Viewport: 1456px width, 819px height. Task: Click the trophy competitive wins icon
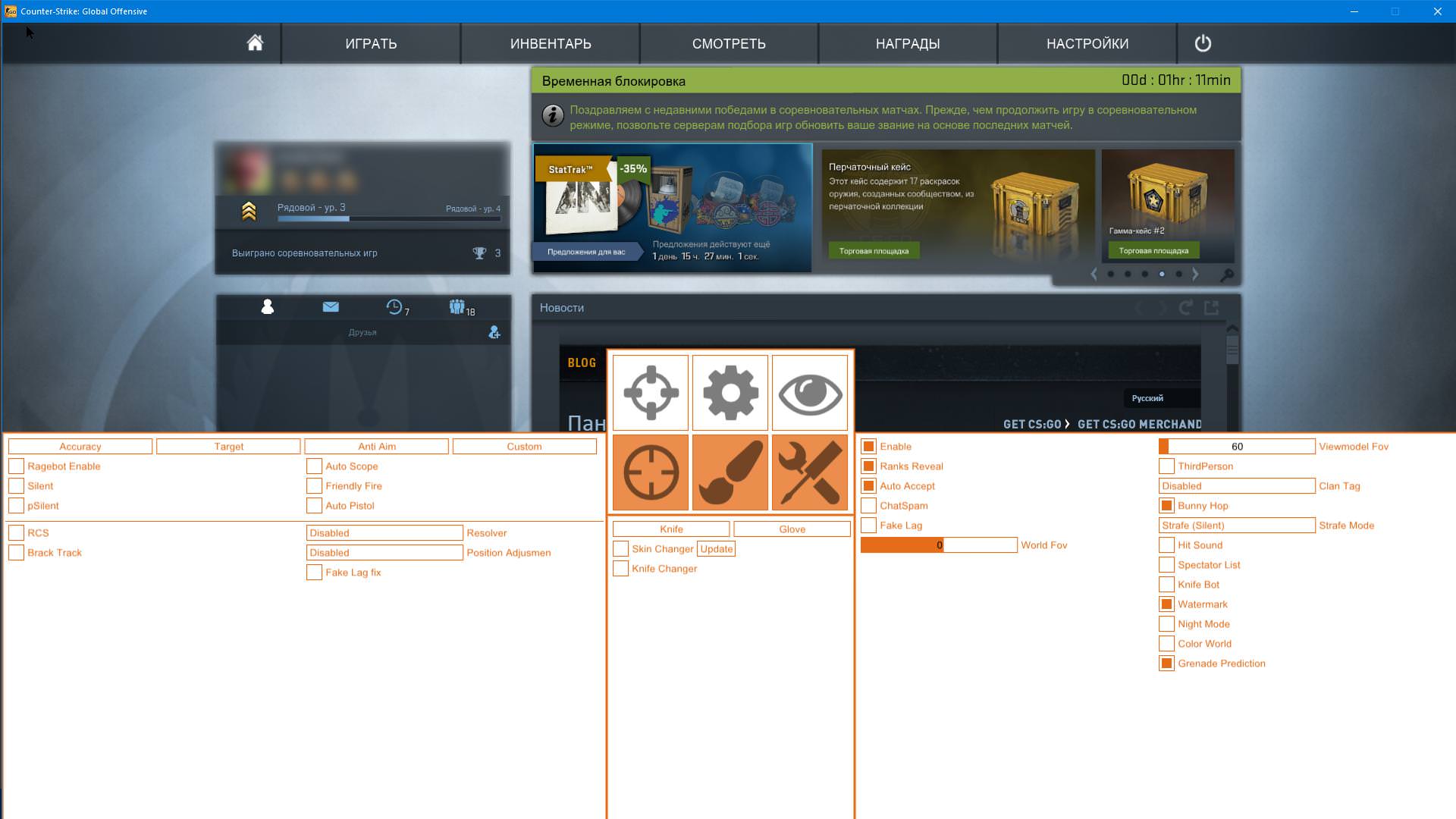479,253
